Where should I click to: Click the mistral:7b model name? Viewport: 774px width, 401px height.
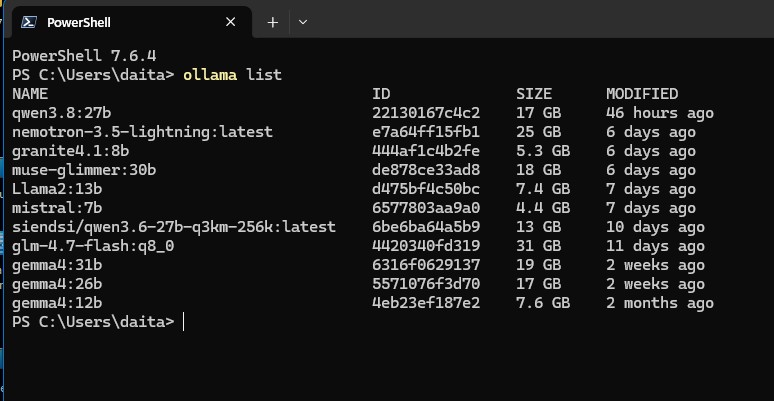tap(57, 208)
